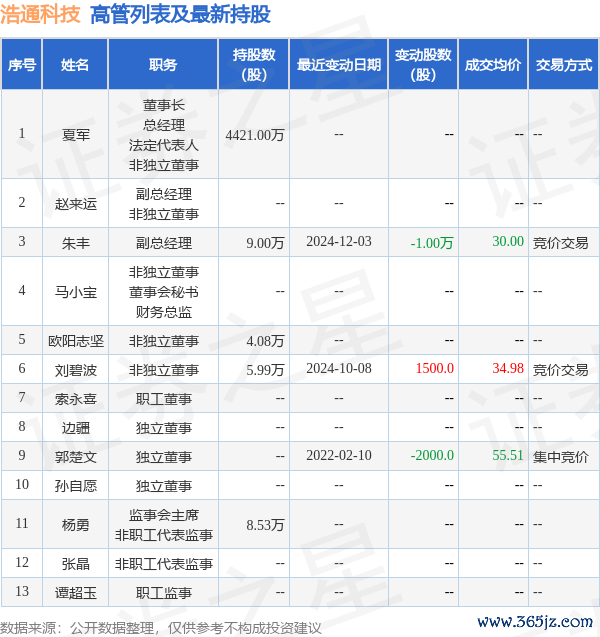The image size is (600, 637).
Task: Select the name 马小宝
Action: click(76, 292)
